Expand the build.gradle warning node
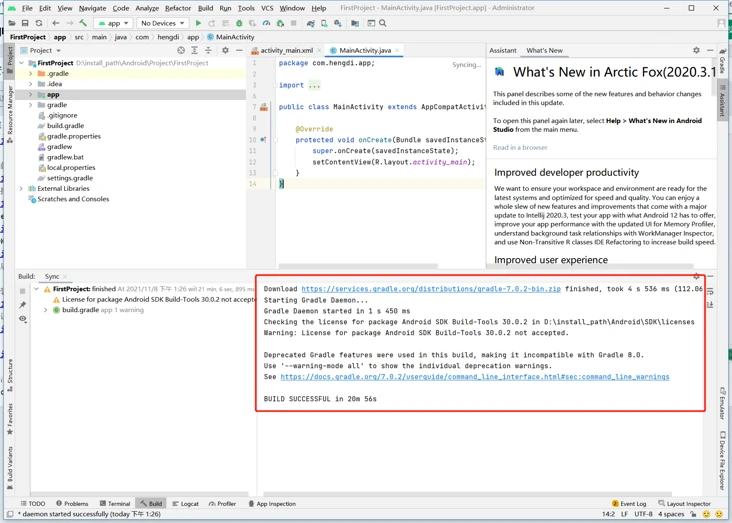The height and width of the screenshot is (523, 732). 45,310
